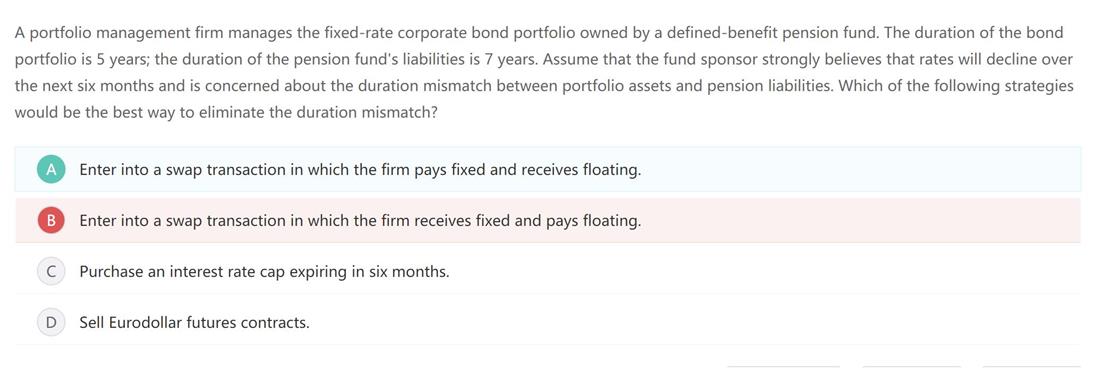Click the question line starting 'A portfolio management firm'
Image resolution: width=1100 pixels, height=368 pixels.
point(539,32)
